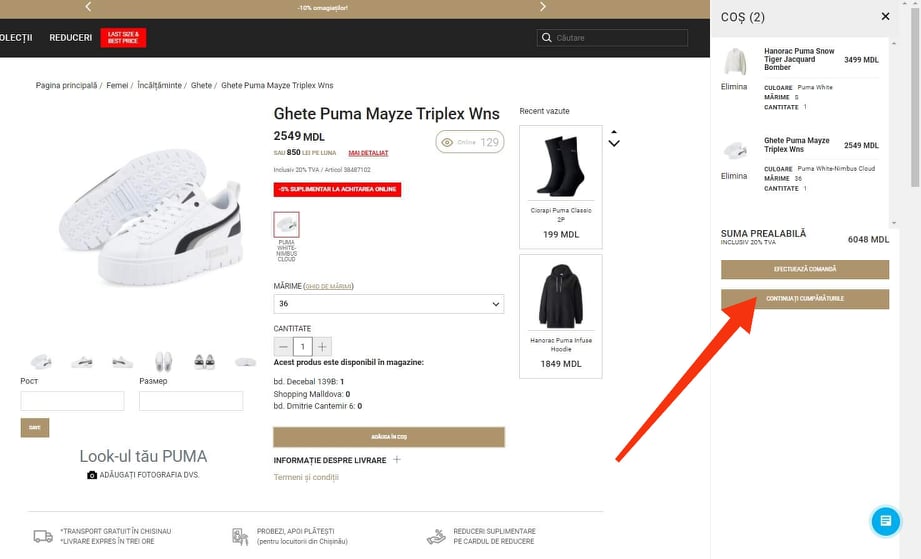This screenshot has width=921, height=559.
Task: Open the MĂRIME size dropdown
Action: coord(388,304)
